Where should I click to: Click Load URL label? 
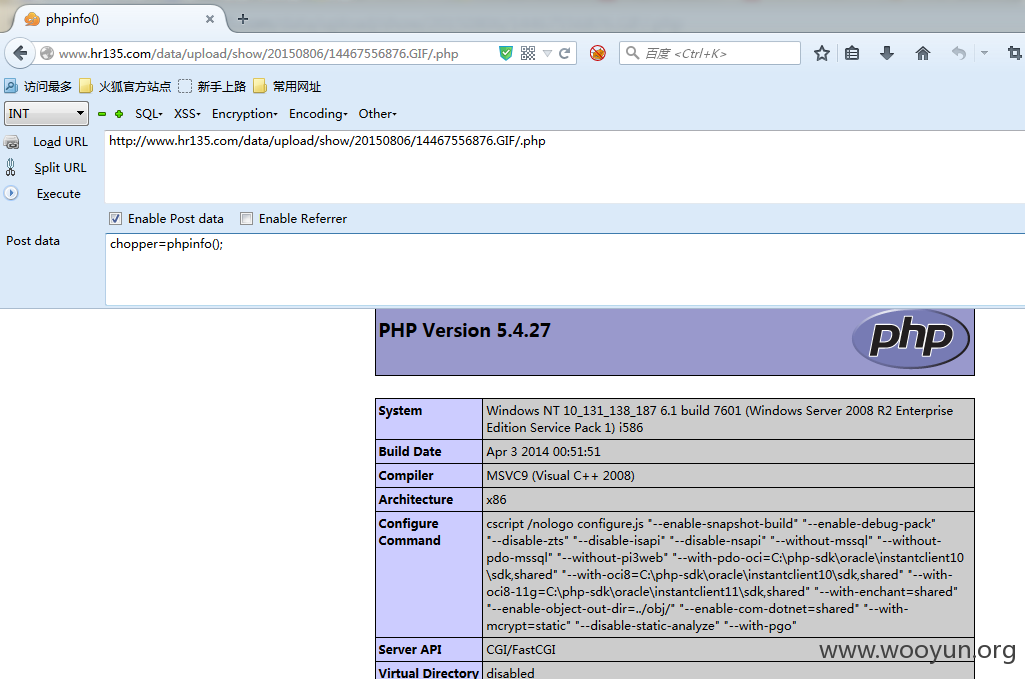(60, 142)
